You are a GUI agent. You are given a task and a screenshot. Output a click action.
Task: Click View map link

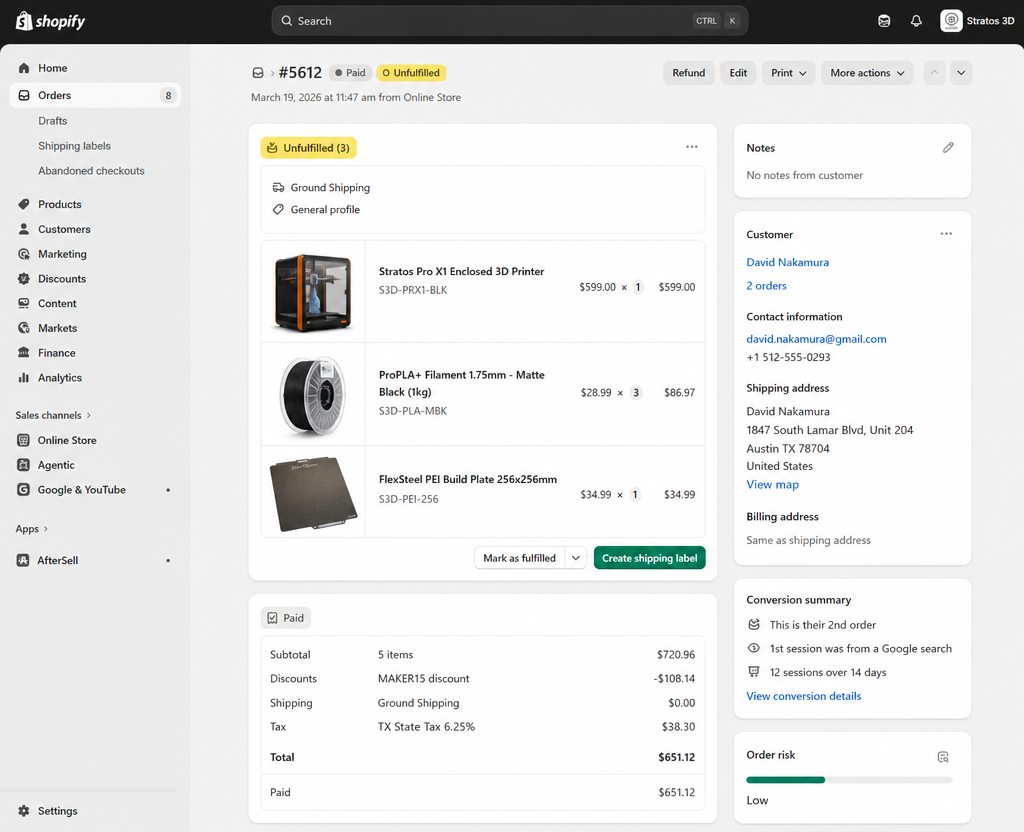pyautogui.click(x=773, y=485)
